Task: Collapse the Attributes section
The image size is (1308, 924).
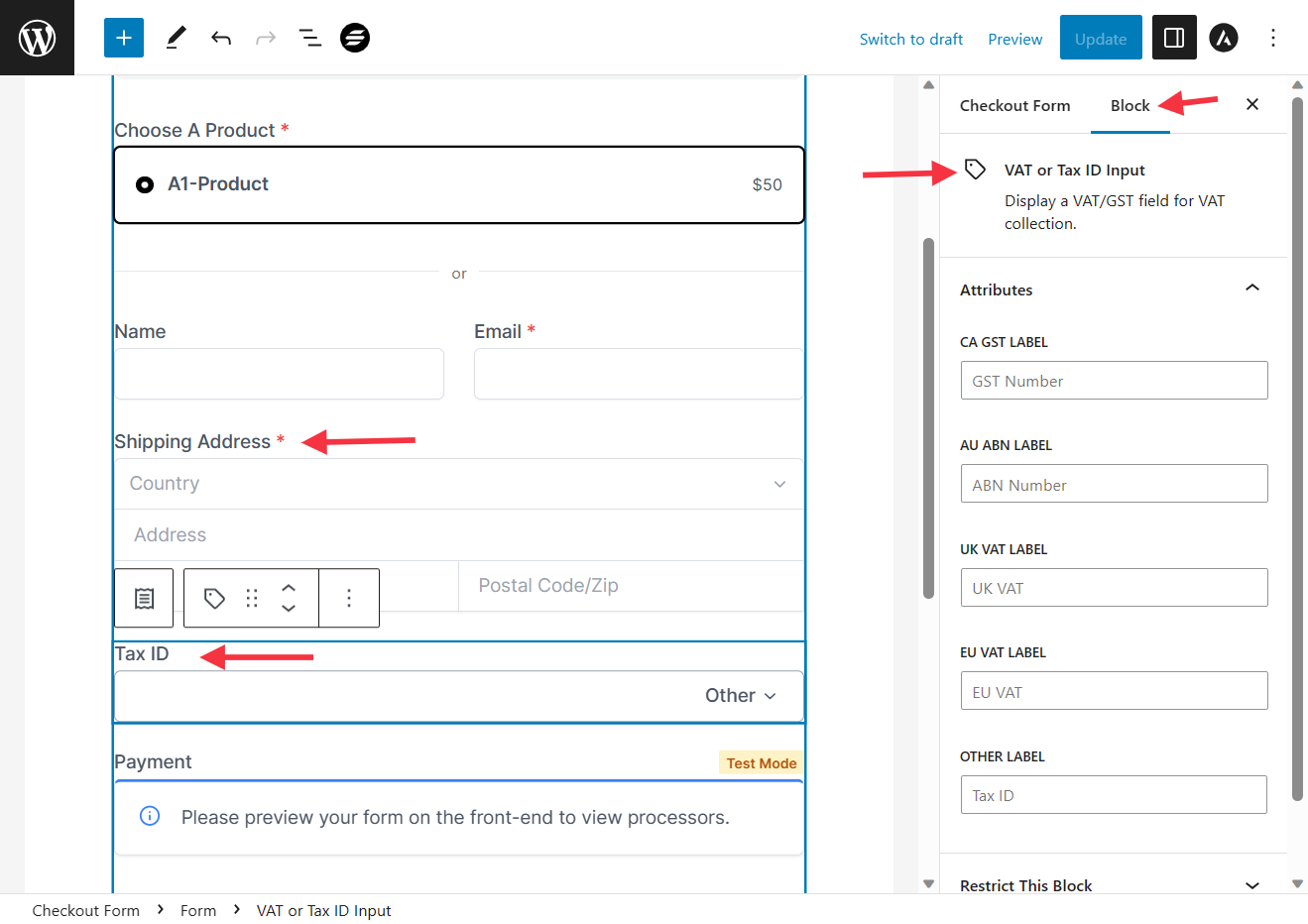Action: pos(1251,289)
